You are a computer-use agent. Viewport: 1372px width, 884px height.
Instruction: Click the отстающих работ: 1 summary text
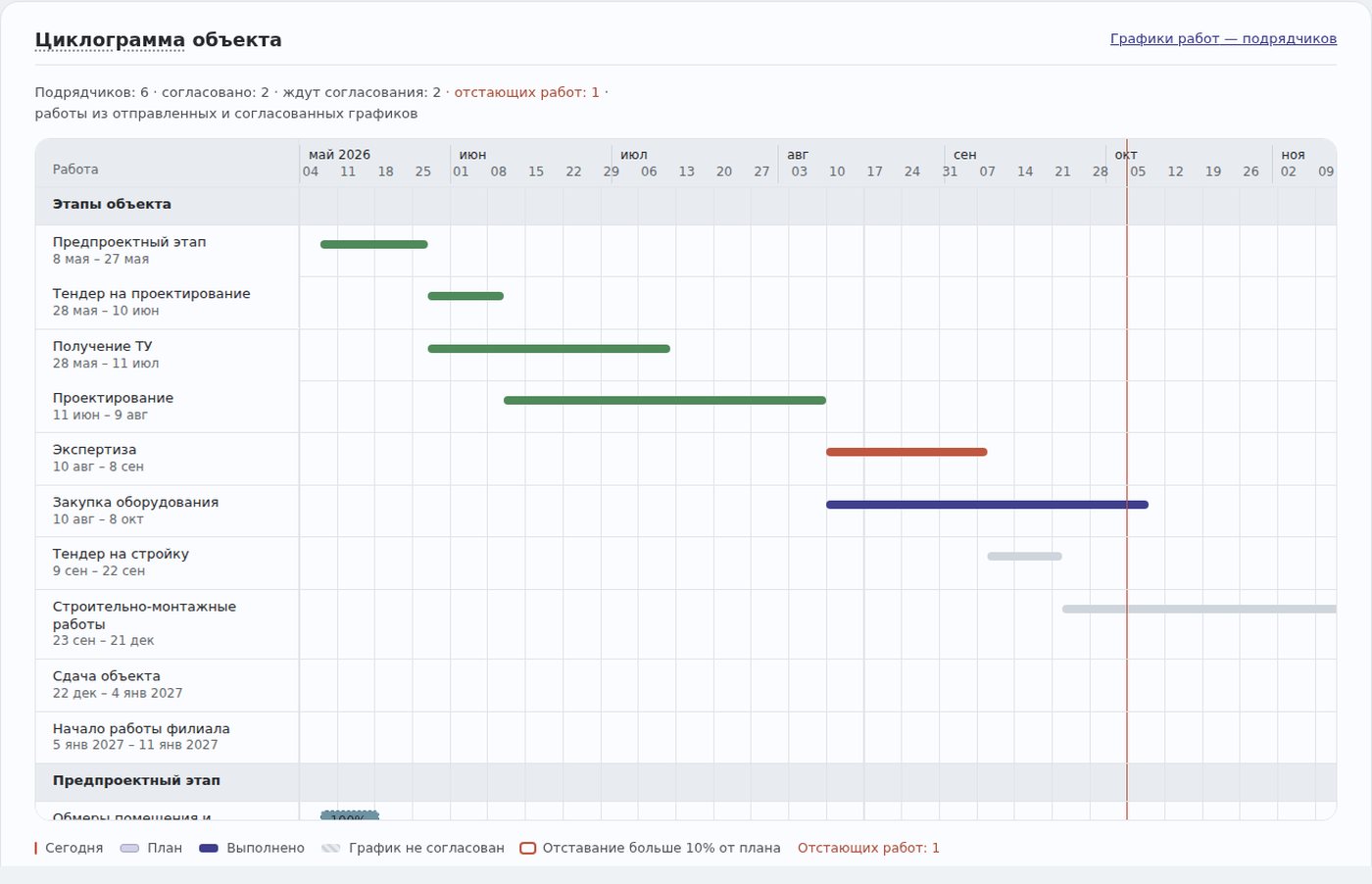(x=526, y=92)
